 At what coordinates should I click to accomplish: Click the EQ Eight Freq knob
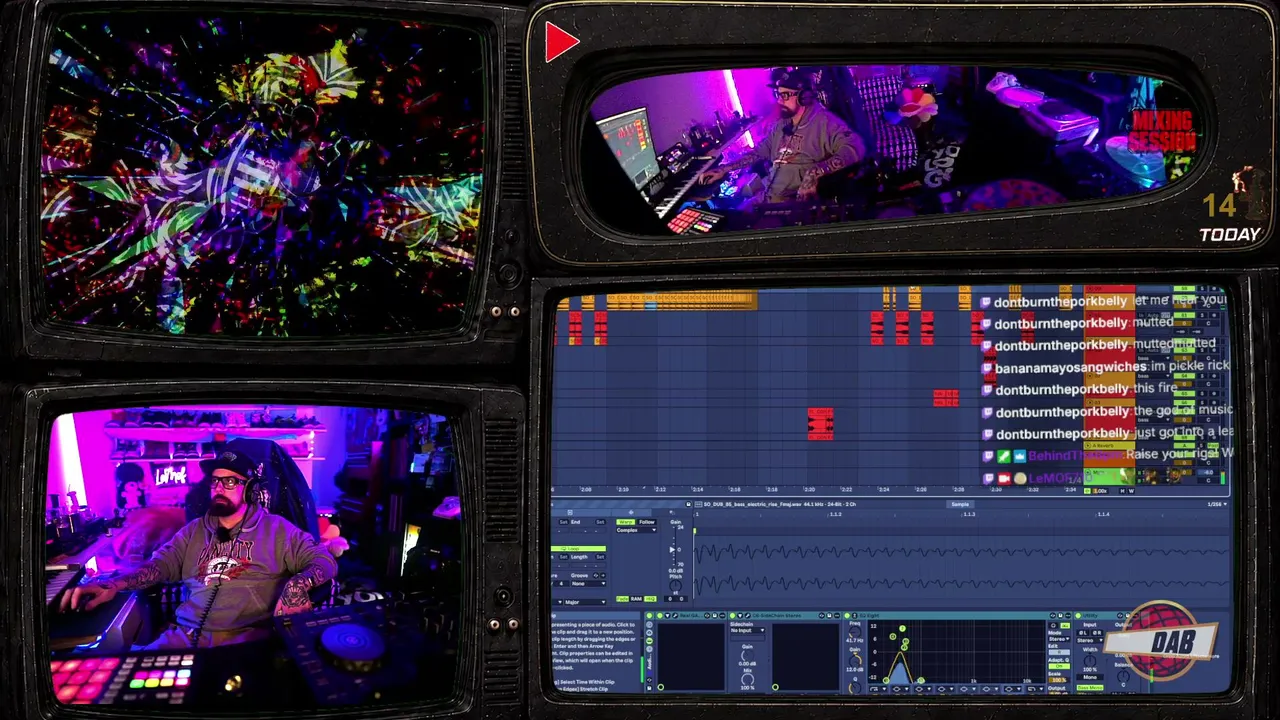(x=856, y=632)
